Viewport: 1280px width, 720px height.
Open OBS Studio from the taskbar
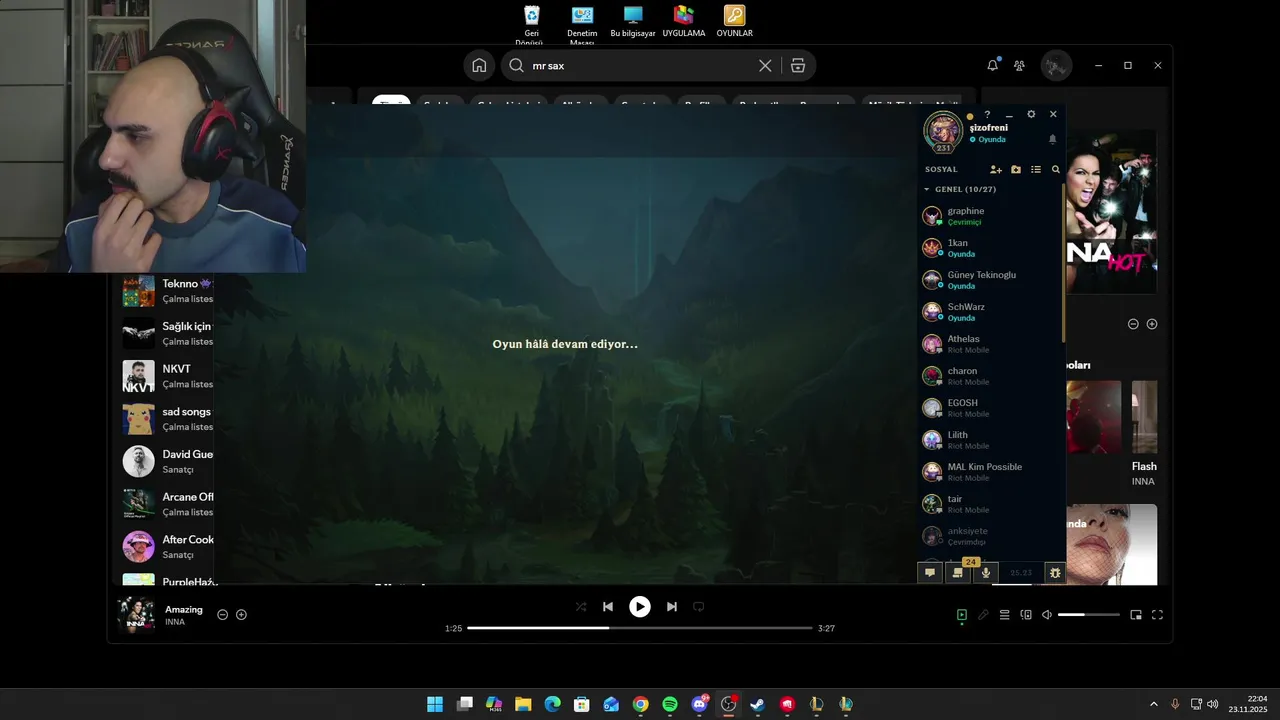click(x=729, y=704)
